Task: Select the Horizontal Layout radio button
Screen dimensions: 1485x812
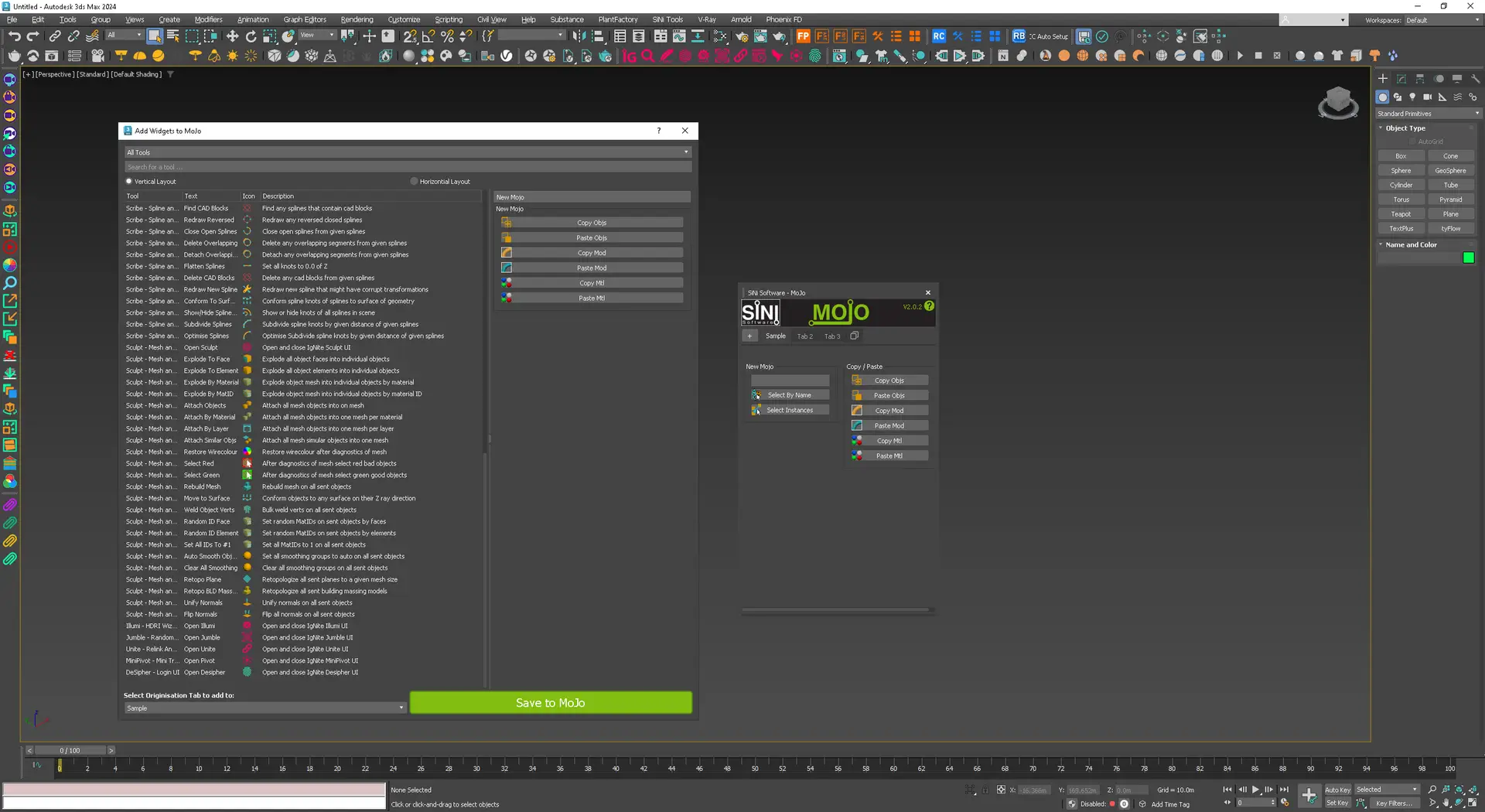Action: pyautogui.click(x=415, y=182)
